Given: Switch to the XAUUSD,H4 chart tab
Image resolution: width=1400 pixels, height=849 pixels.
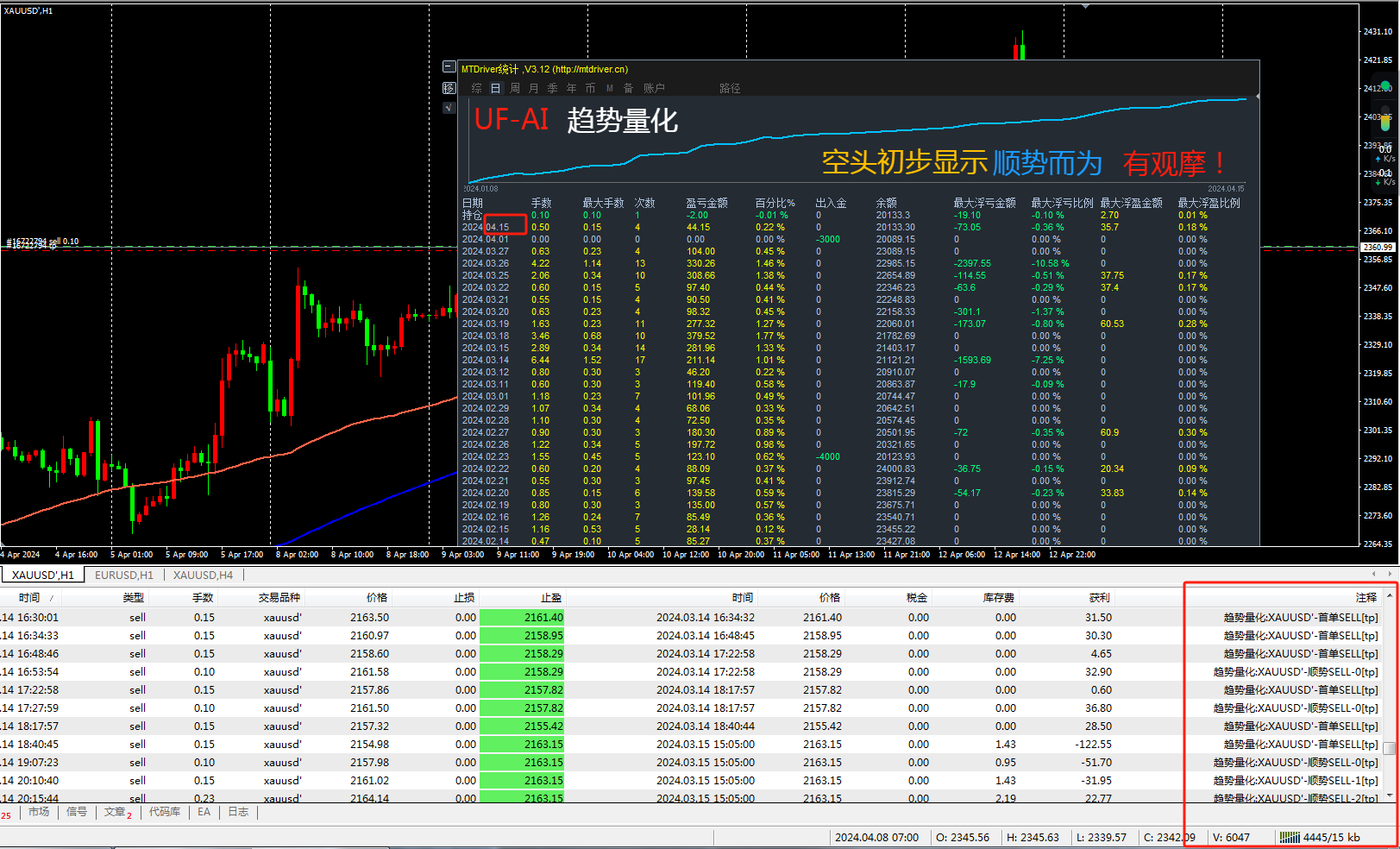Looking at the screenshot, I should pos(203,575).
